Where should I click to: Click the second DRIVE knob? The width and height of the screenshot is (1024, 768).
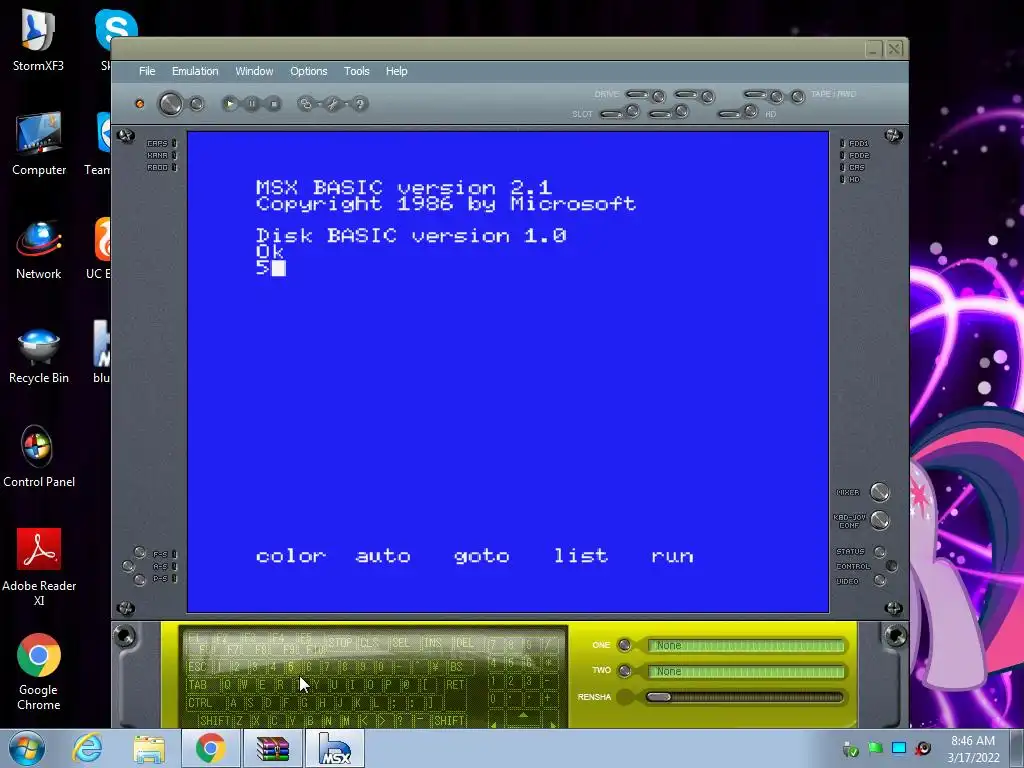coord(707,97)
